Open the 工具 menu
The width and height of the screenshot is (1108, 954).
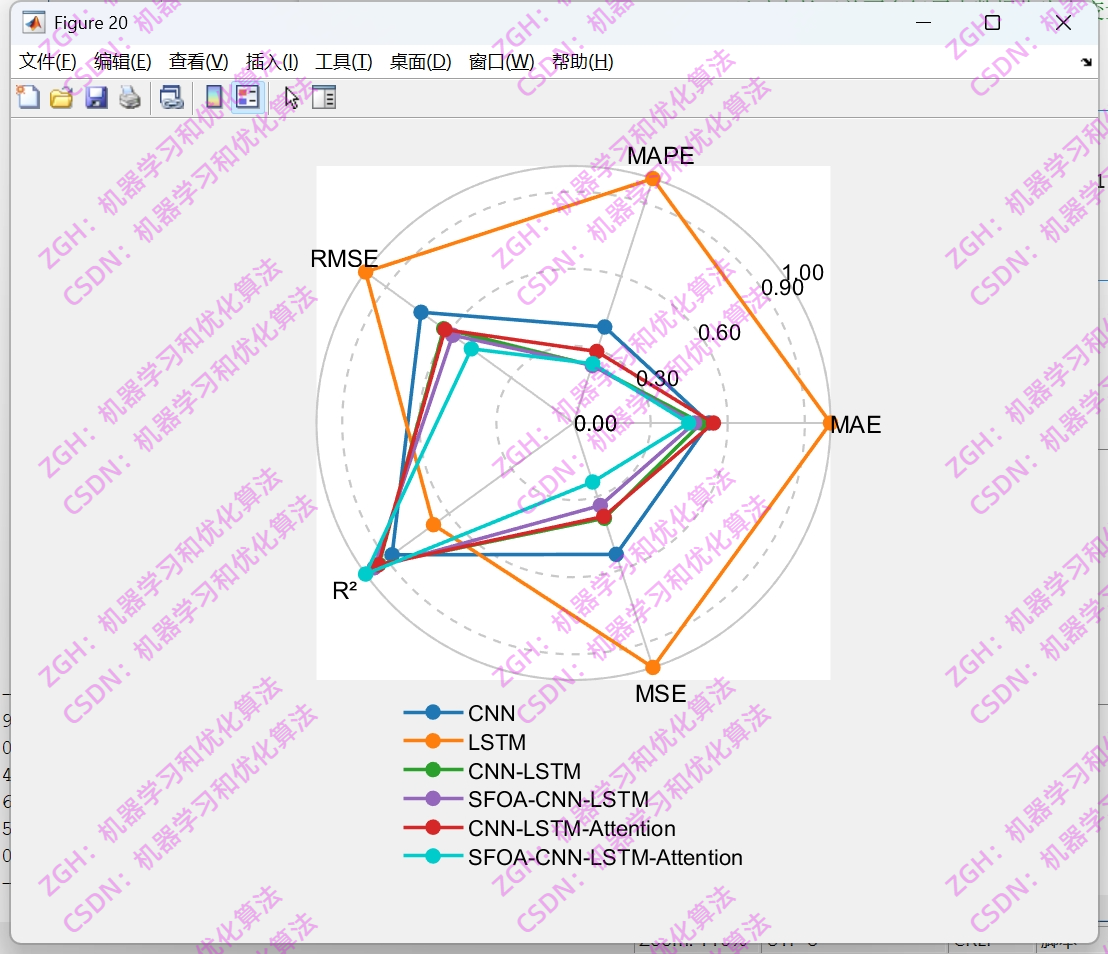(343, 61)
